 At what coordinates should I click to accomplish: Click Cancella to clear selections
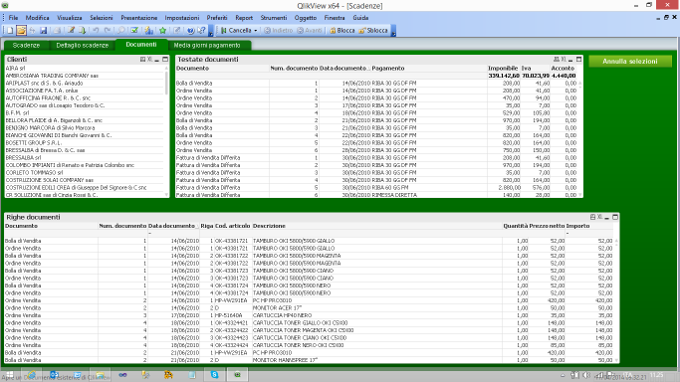coord(236,31)
